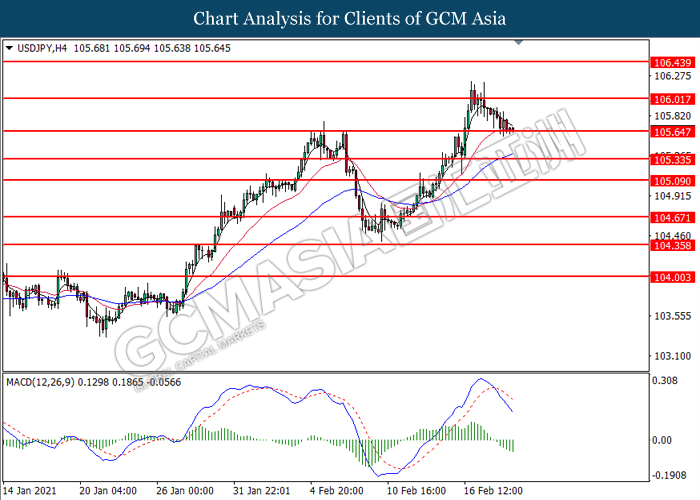This screenshot has height=500, width=700.
Task: Click the 4 Feb 20:00 time label
Action: pyautogui.click(x=337, y=491)
